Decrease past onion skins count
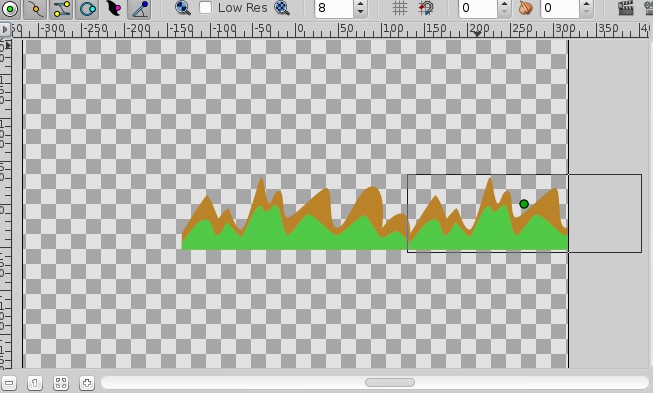Screen dimensions: 653x393 tap(505, 13)
